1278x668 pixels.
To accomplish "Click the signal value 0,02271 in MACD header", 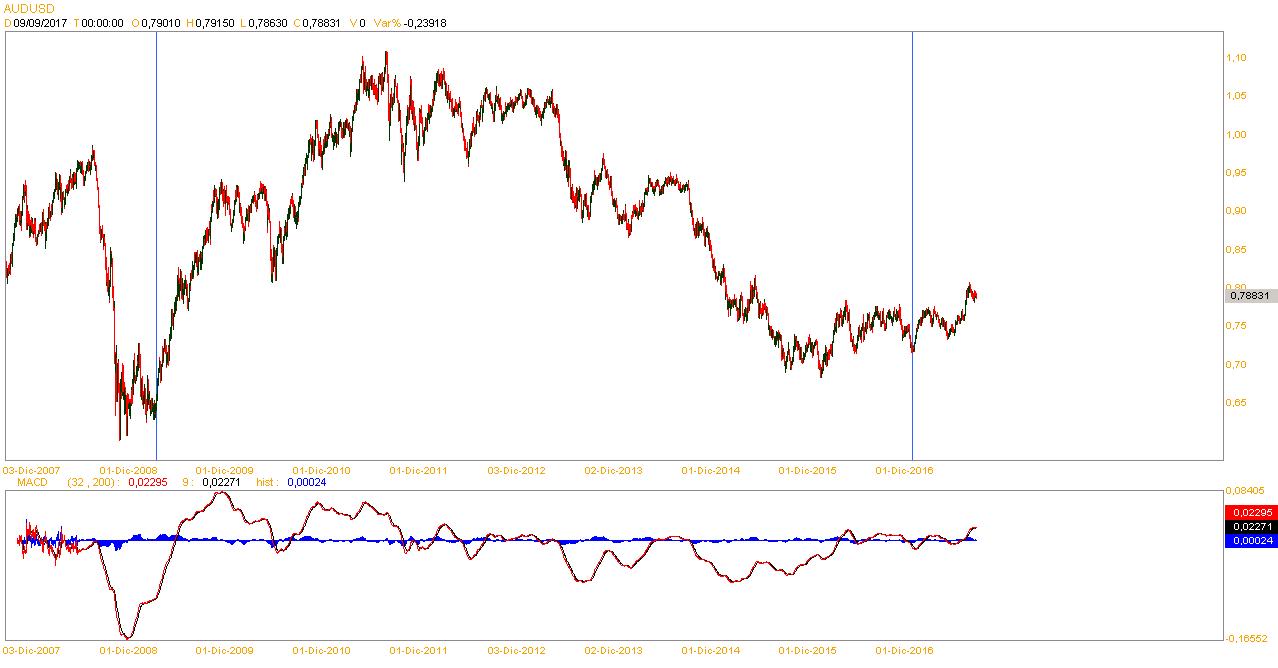I will [223, 482].
